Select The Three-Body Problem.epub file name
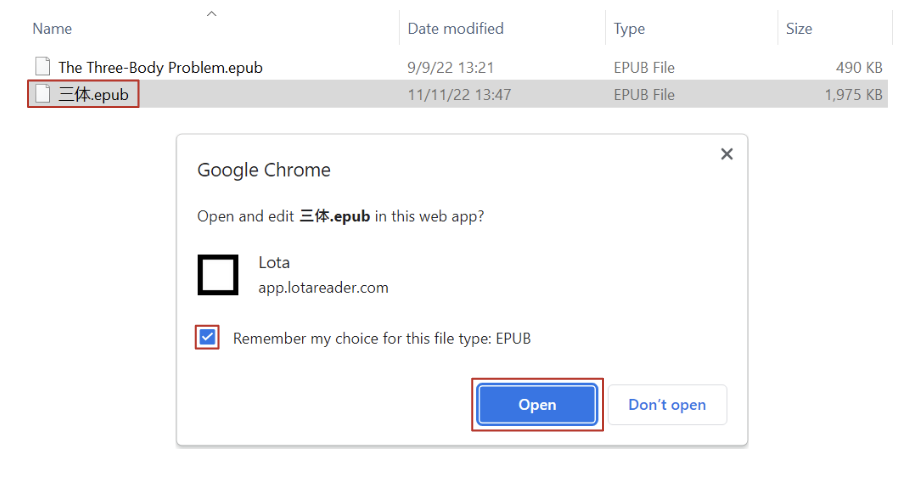The image size is (921, 494). (x=160, y=67)
